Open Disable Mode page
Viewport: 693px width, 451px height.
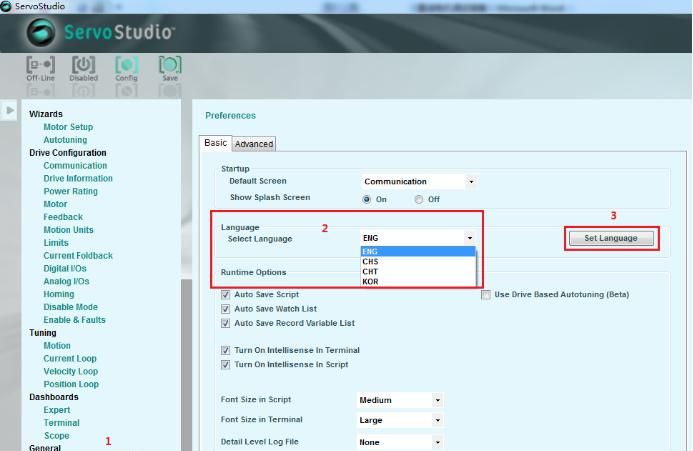[x=70, y=307]
